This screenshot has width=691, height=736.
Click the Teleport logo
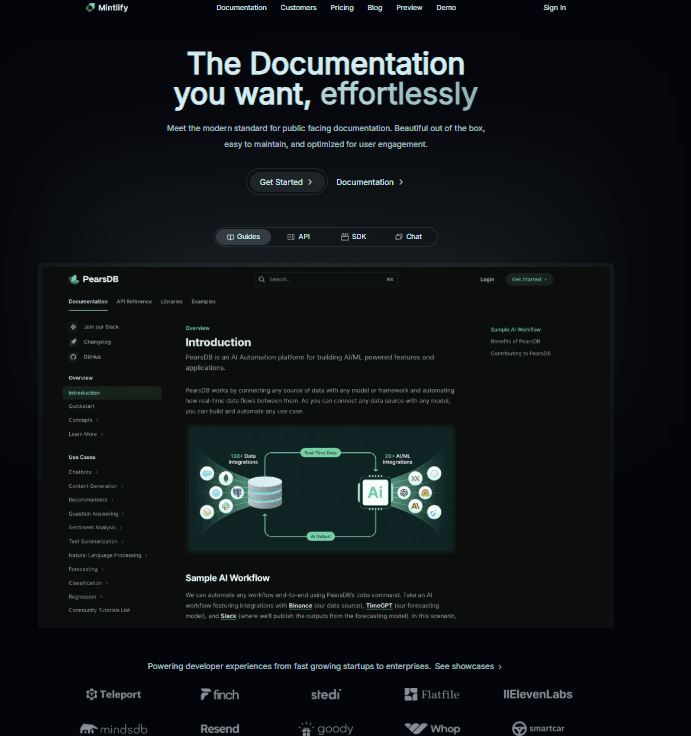[x=113, y=694]
